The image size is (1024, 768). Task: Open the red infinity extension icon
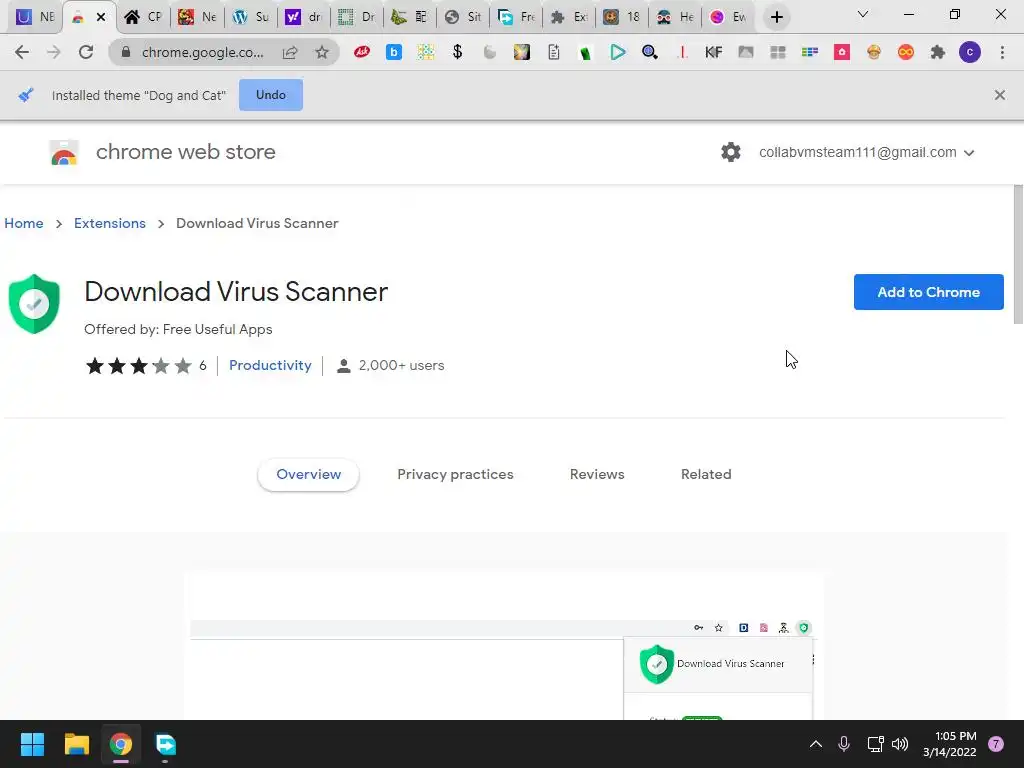click(905, 52)
